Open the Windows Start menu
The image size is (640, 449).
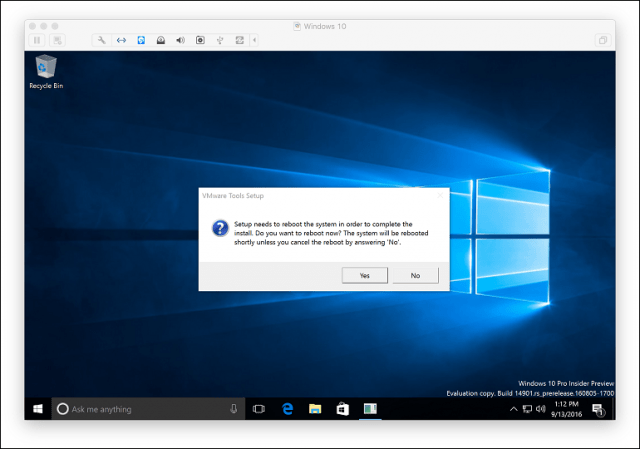click(38, 409)
